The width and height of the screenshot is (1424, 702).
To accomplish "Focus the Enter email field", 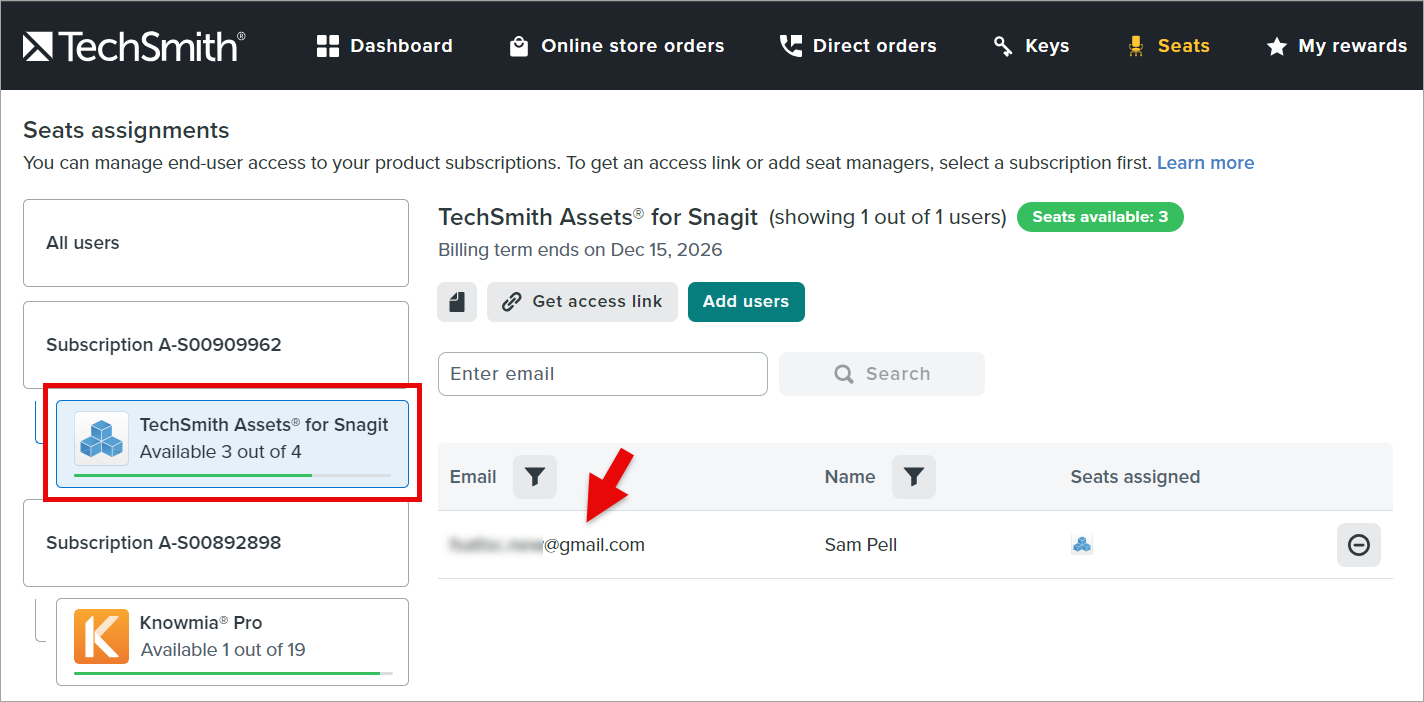I will click(602, 374).
